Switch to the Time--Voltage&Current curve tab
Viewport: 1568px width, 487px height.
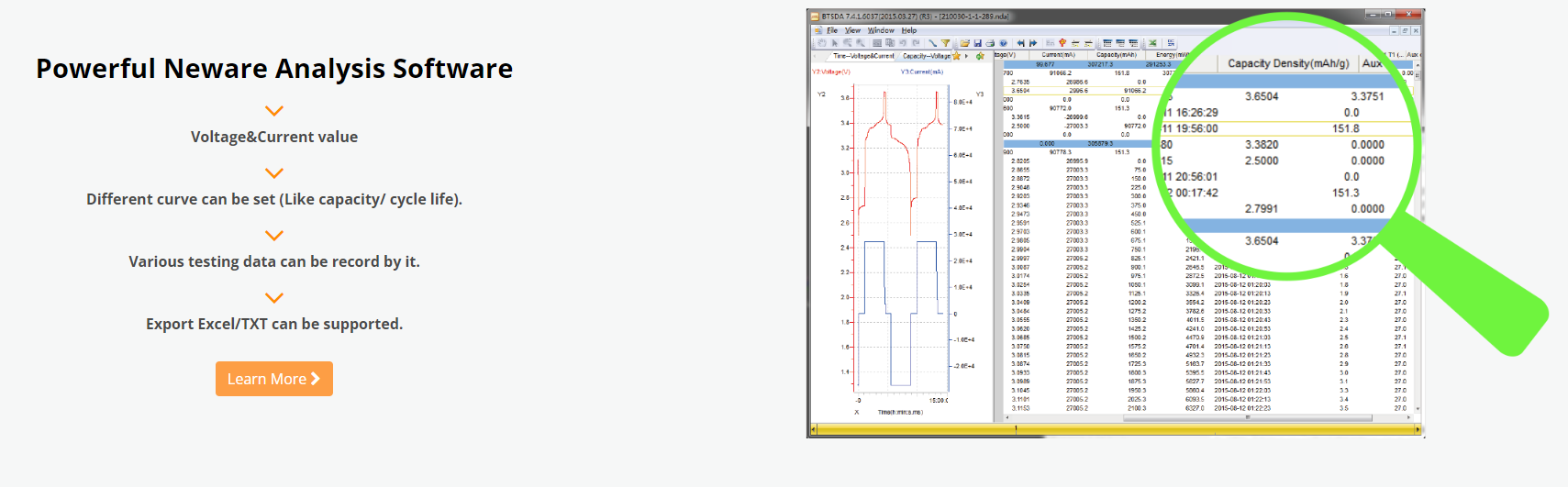(863, 56)
